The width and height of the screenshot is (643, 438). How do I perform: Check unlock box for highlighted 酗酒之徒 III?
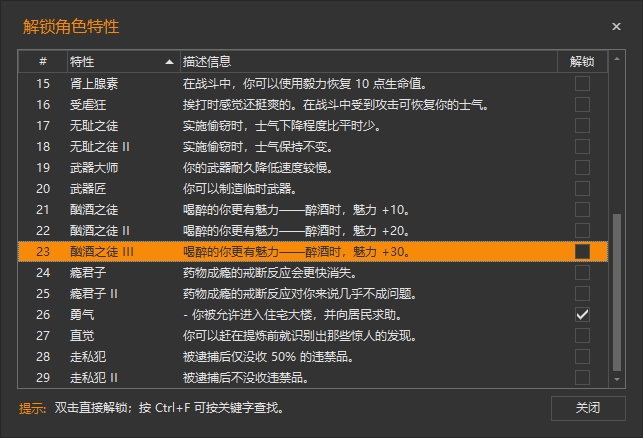[x=582, y=252]
